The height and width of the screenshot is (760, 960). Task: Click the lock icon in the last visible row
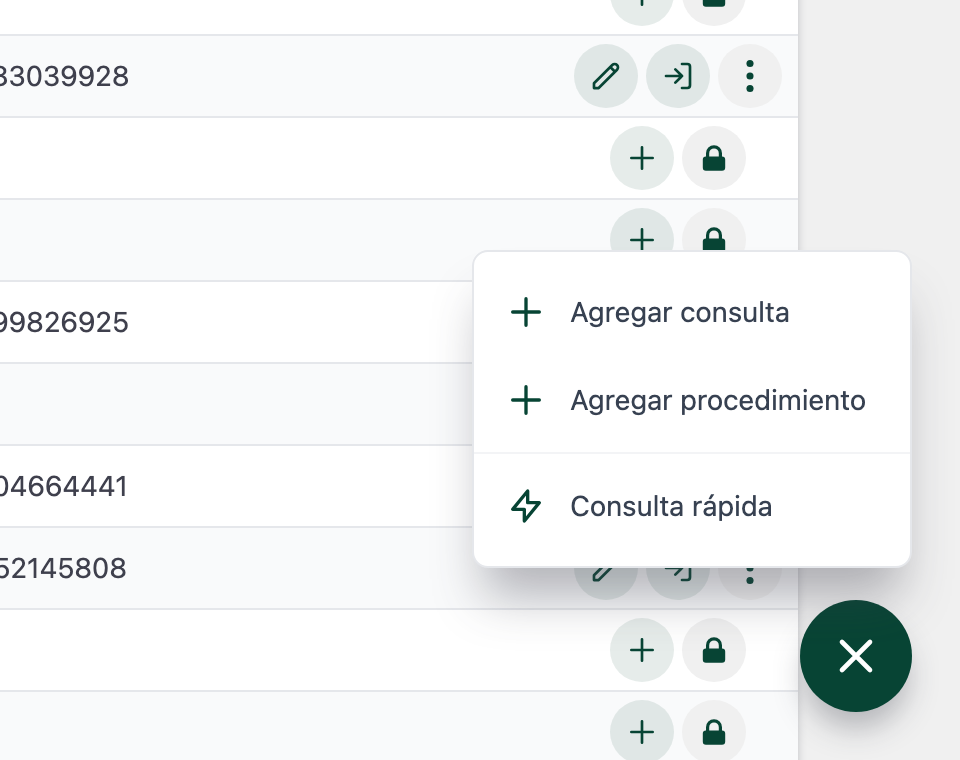point(714,732)
